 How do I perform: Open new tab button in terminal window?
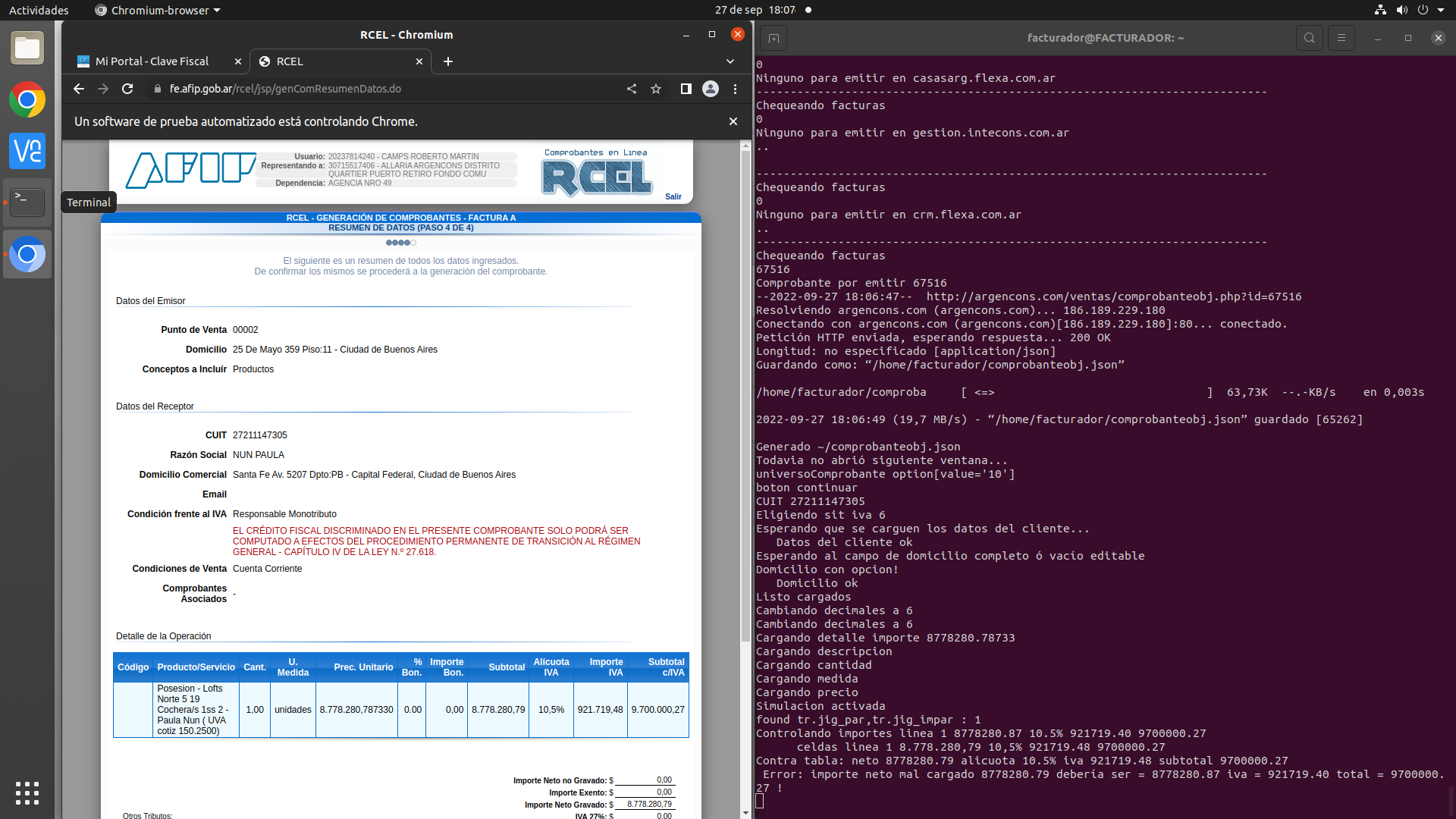(x=773, y=38)
